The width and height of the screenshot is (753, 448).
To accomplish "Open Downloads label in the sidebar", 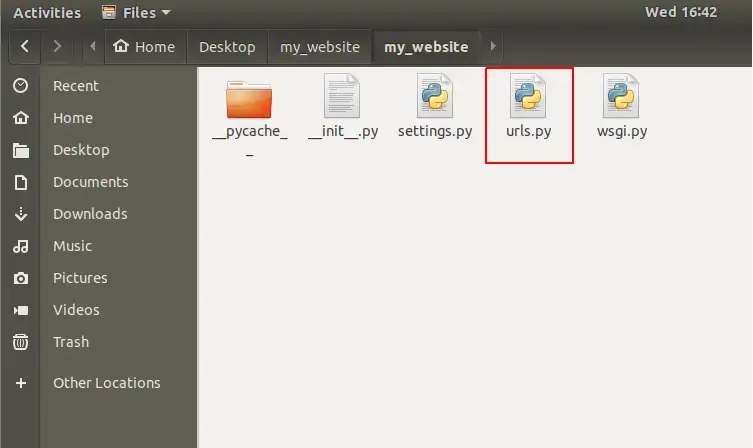I will [x=90, y=214].
